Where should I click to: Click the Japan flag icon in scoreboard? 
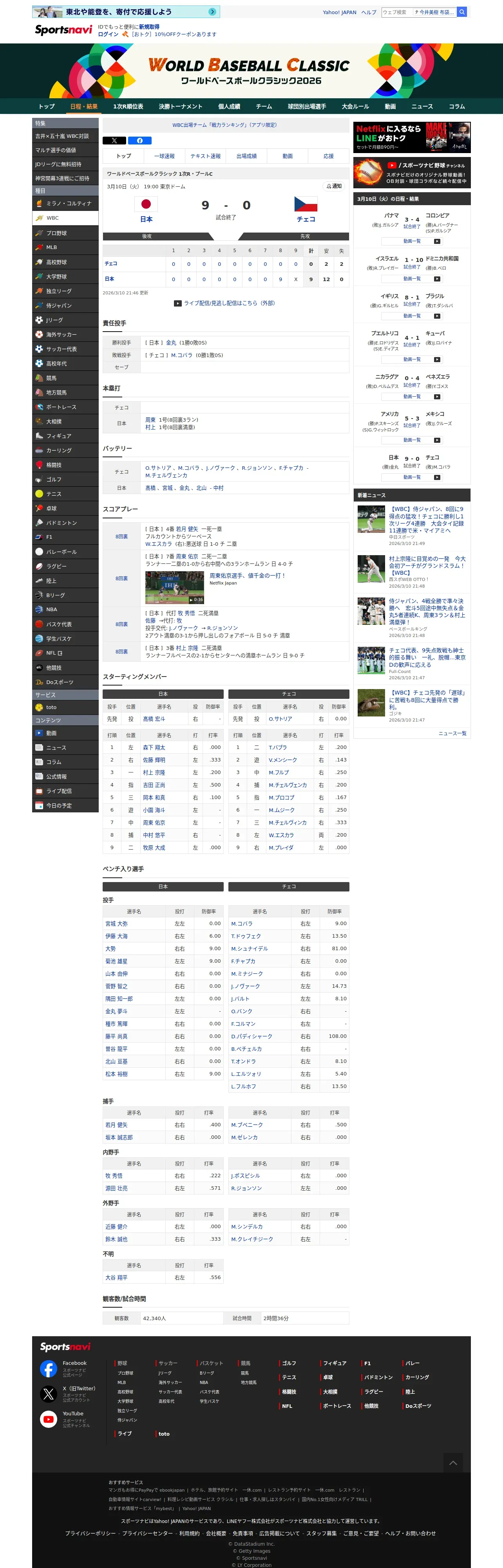146,204
